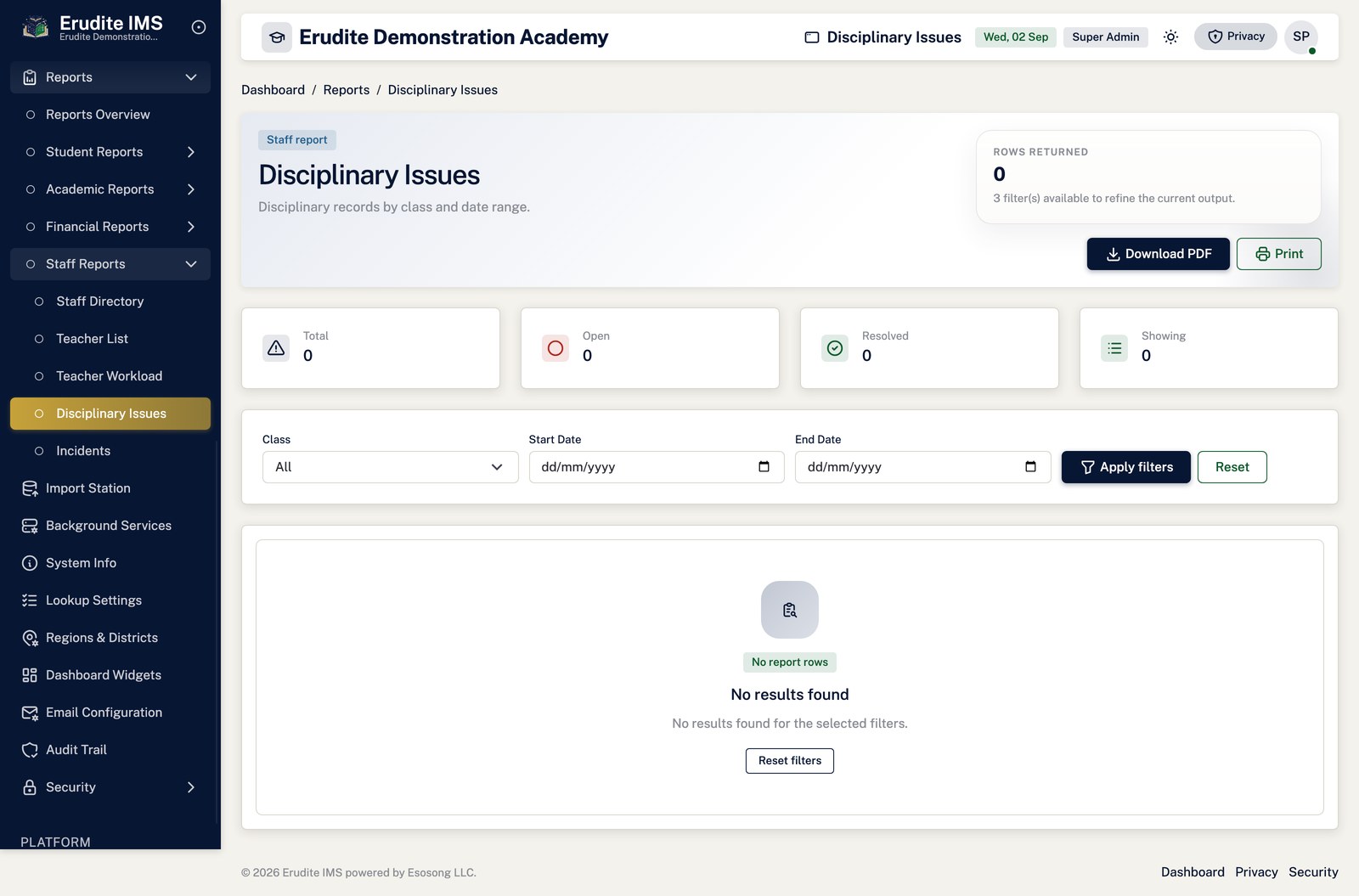
Task: Open Teacher Workload report
Action: (110, 376)
